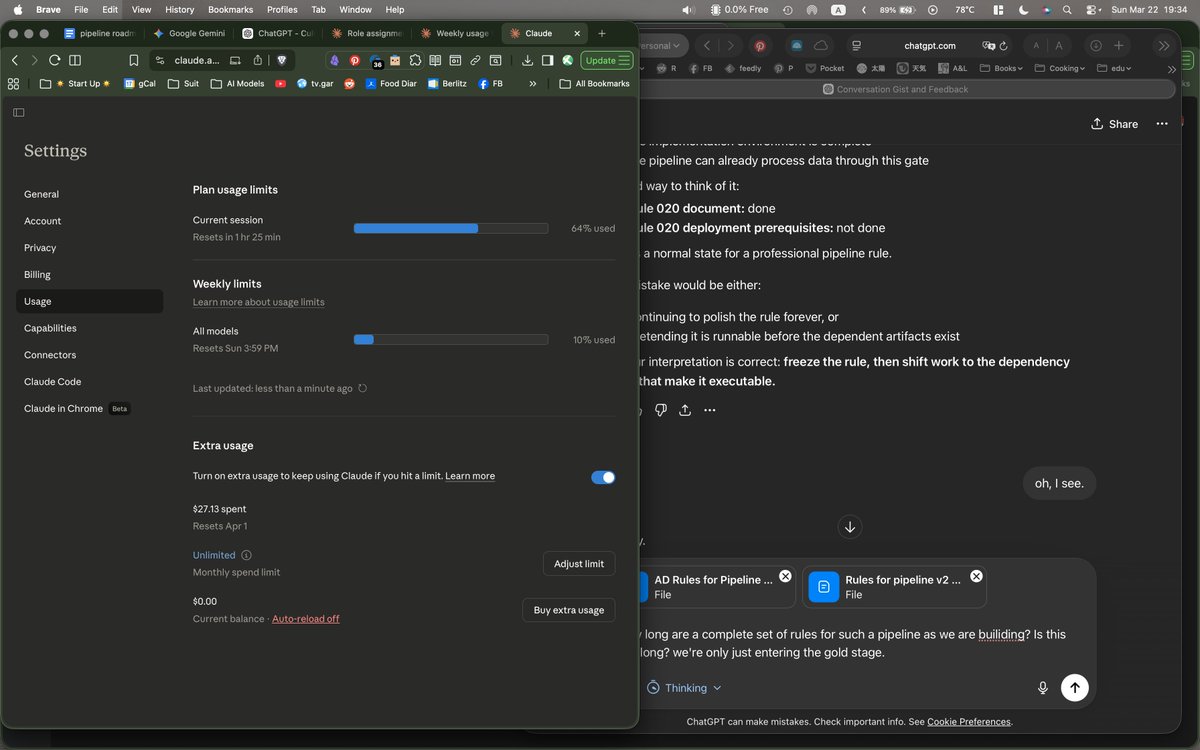Open the History menu in menu bar
Image resolution: width=1200 pixels, height=750 pixels.
coord(179,9)
